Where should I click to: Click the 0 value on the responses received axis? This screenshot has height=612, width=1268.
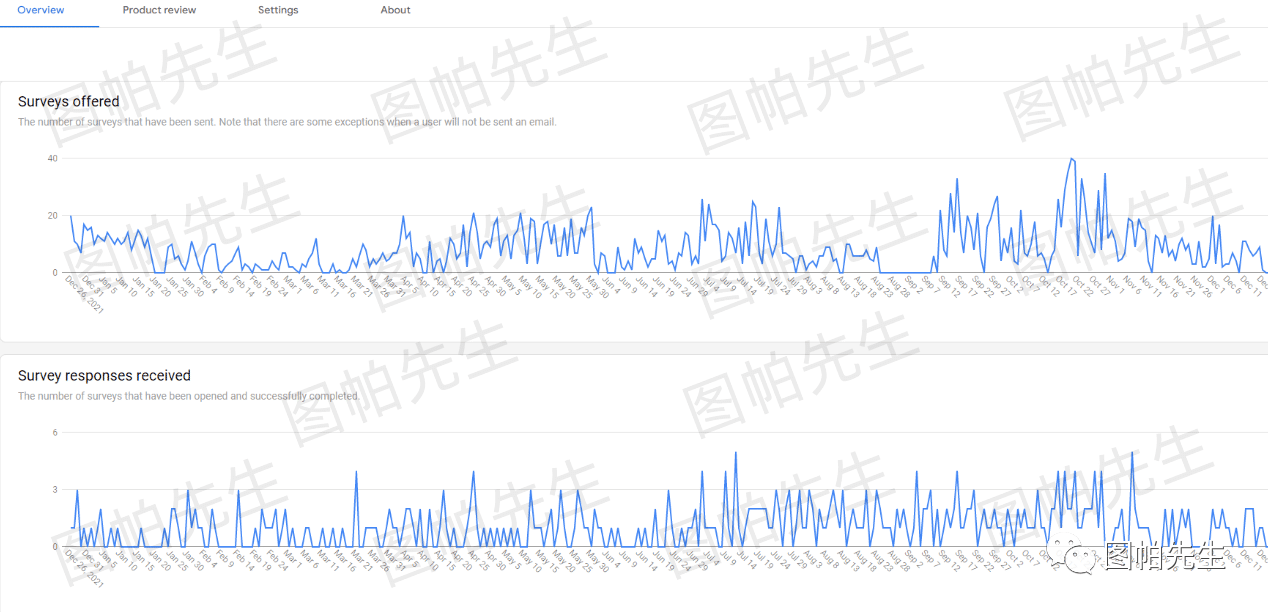(55, 547)
